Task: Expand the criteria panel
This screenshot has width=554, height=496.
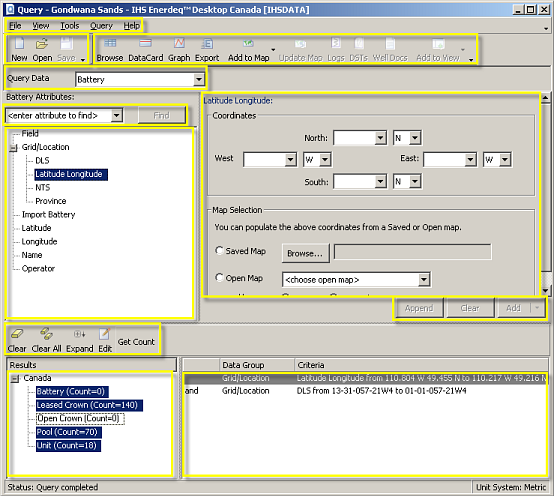Action: click(79, 340)
